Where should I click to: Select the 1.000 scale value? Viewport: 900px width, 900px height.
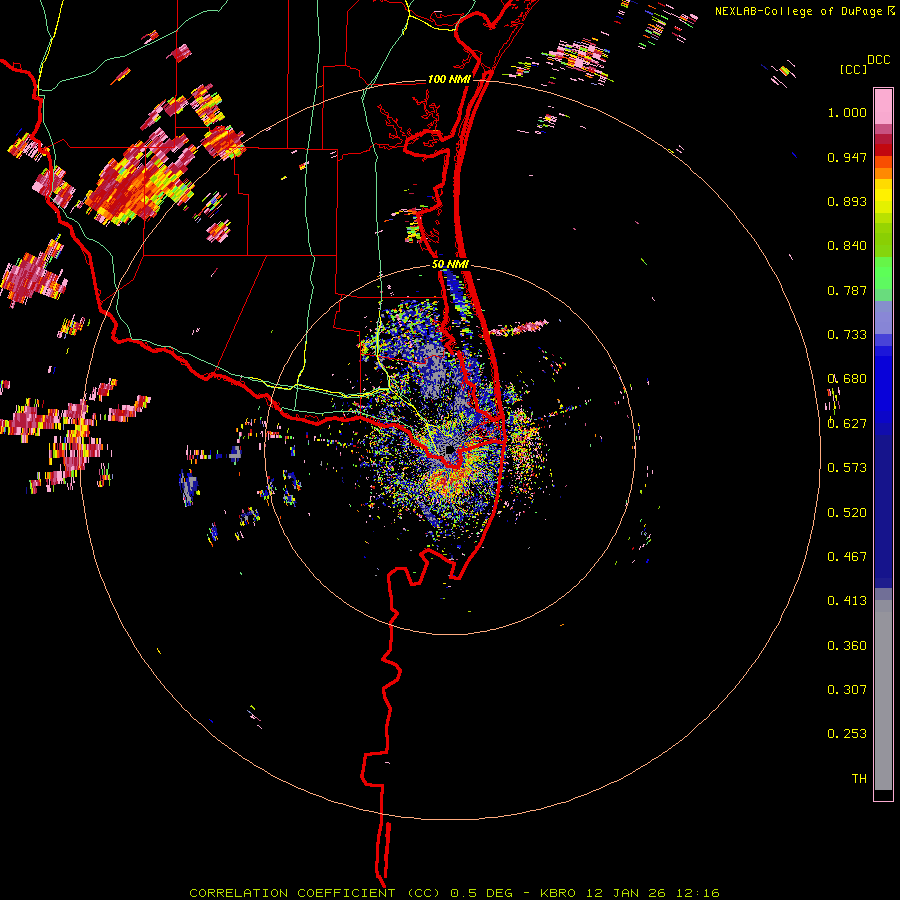coord(847,112)
